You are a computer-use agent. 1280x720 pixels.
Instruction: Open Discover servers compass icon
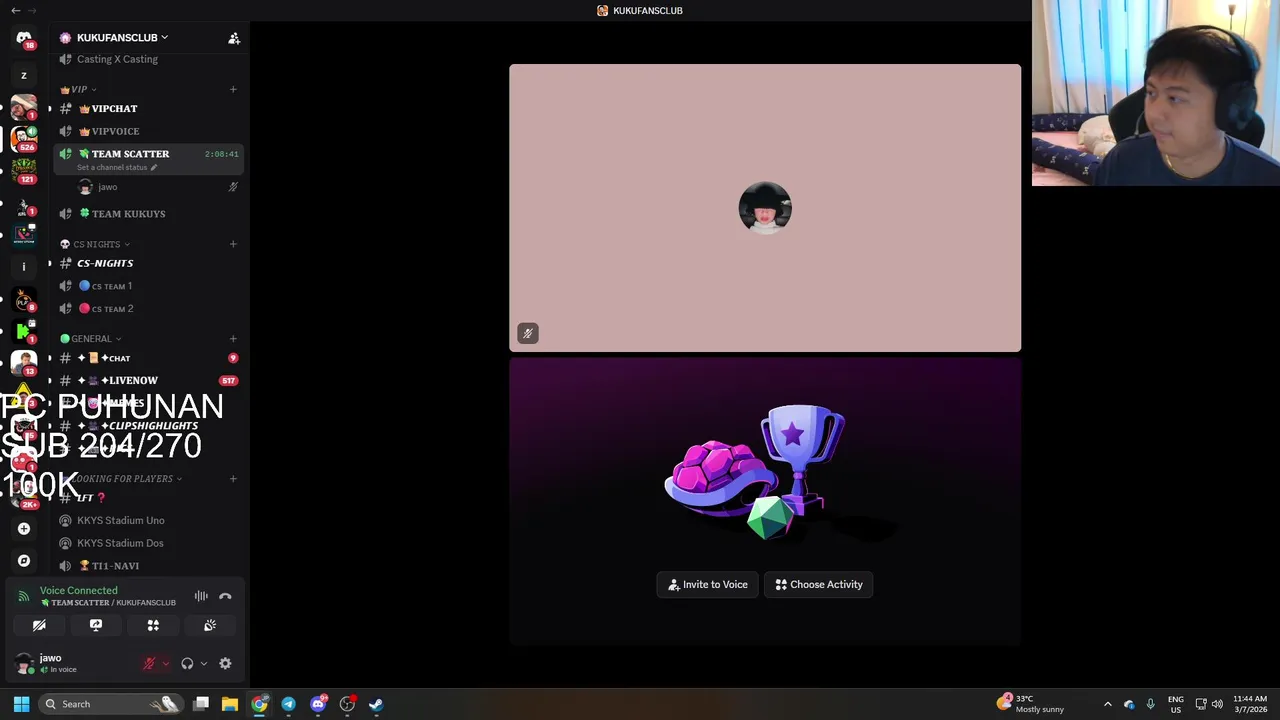coord(24,561)
